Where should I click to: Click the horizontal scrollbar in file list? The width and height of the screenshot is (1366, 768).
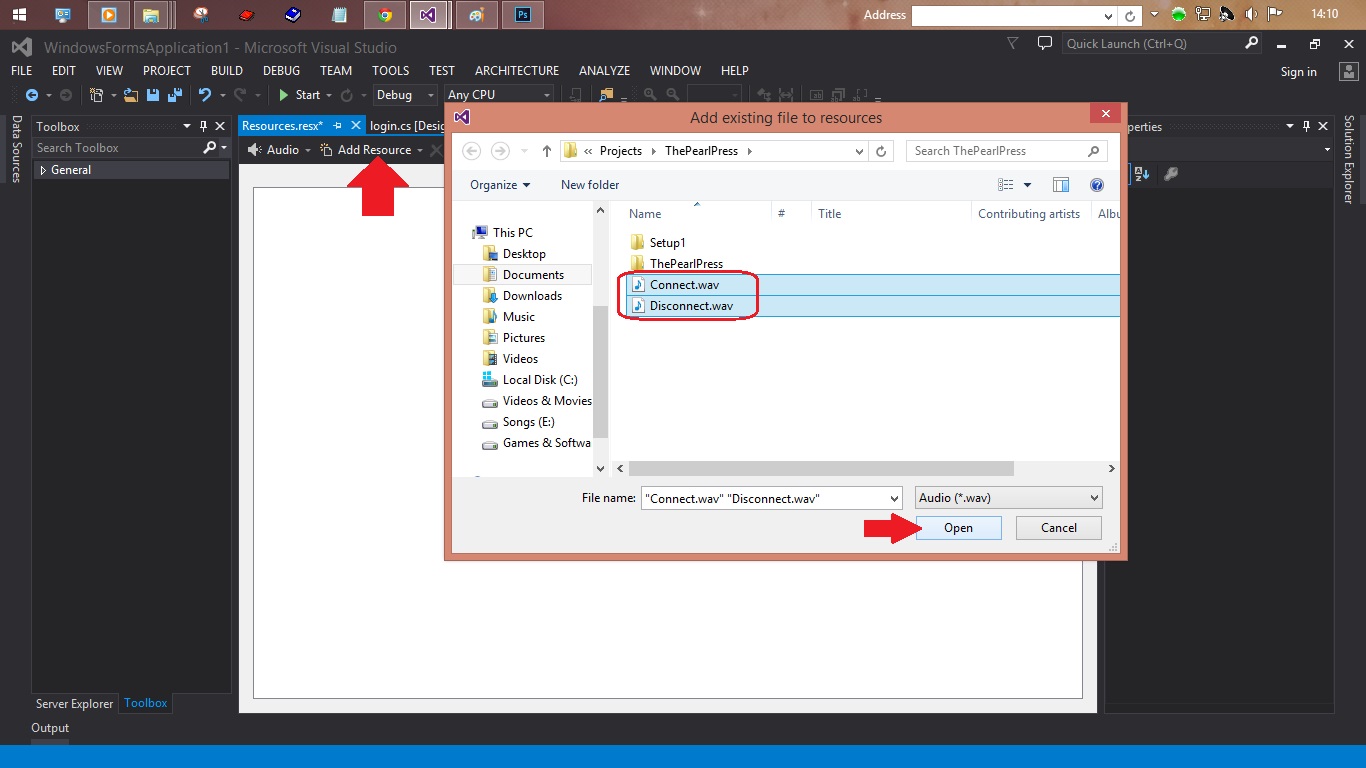(x=821, y=468)
